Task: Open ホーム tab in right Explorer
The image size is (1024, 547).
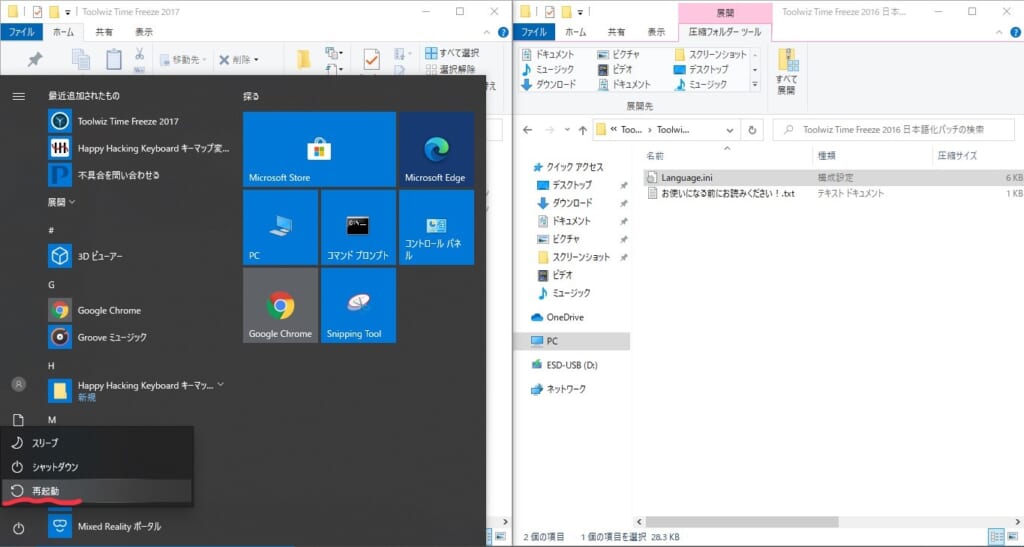Action: (x=575, y=31)
